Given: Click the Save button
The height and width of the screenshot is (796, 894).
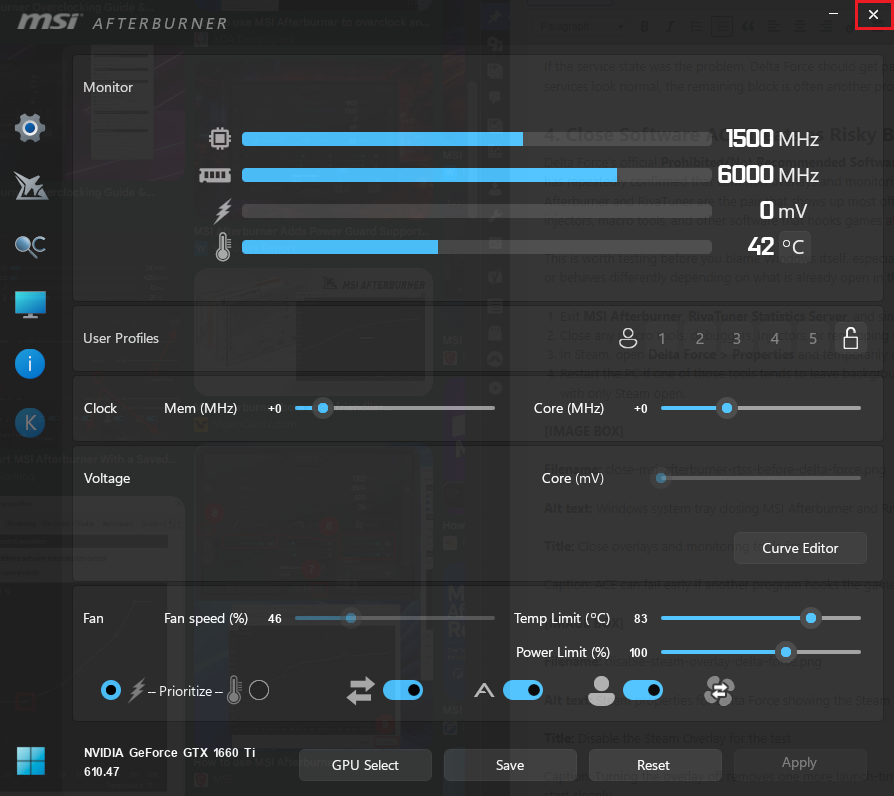Looking at the screenshot, I should pos(510,765).
